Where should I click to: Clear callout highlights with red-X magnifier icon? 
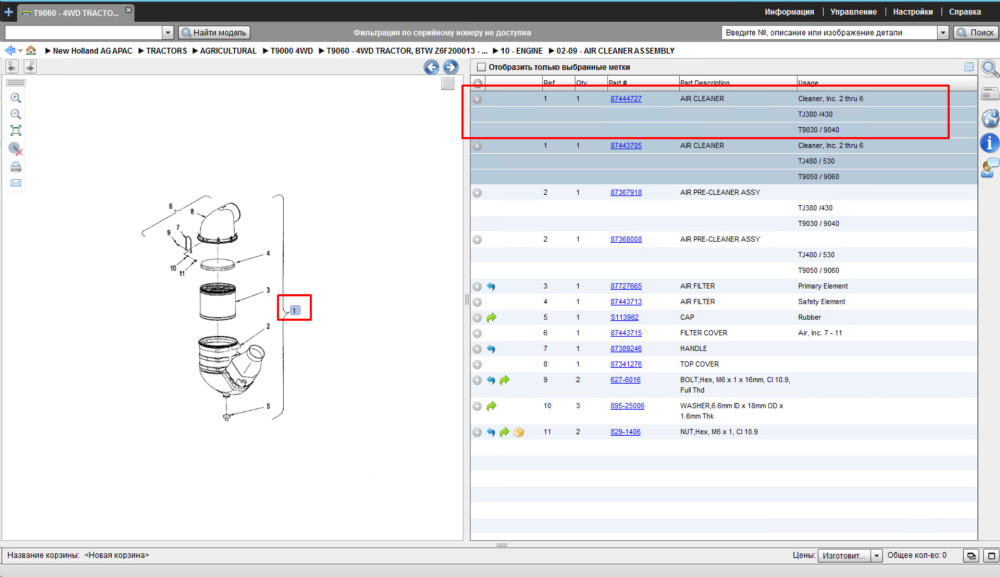click(x=15, y=149)
